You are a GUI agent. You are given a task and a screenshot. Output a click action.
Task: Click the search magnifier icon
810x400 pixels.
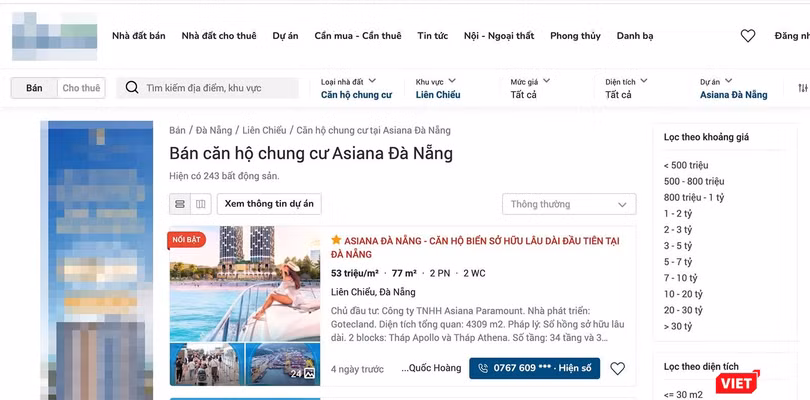tap(132, 87)
